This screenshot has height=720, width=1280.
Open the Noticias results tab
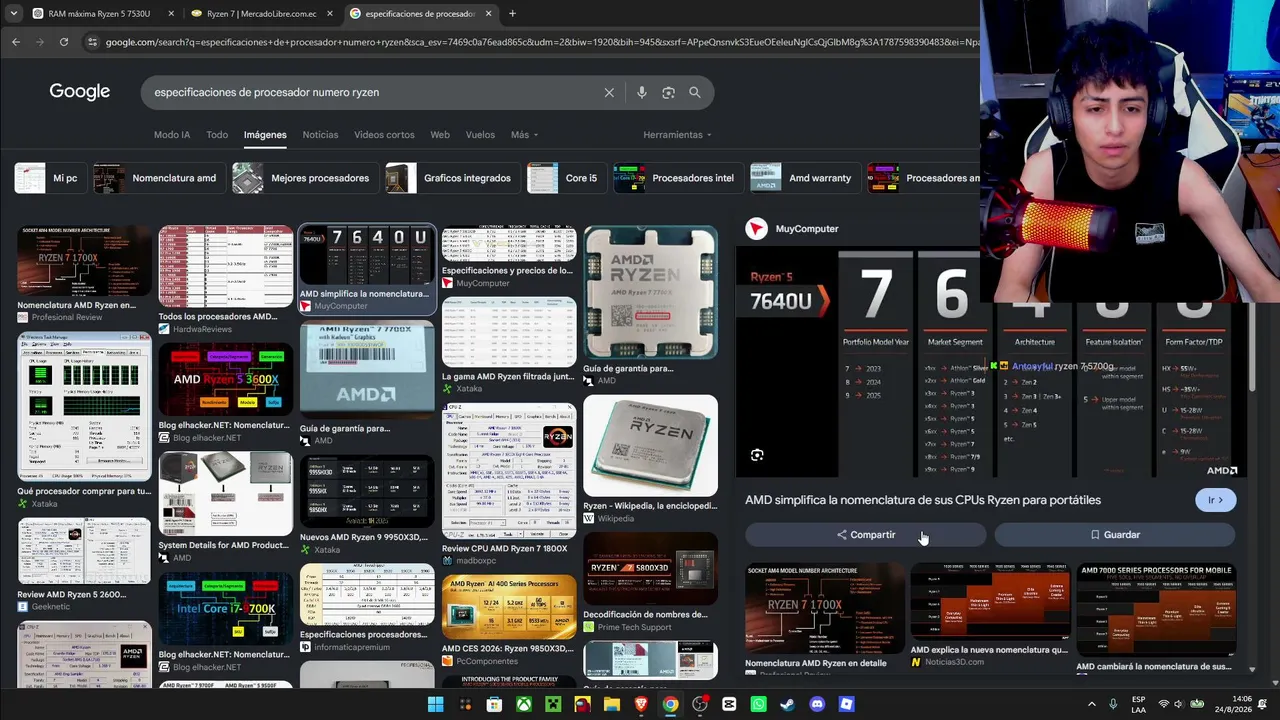pyautogui.click(x=320, y=135)
